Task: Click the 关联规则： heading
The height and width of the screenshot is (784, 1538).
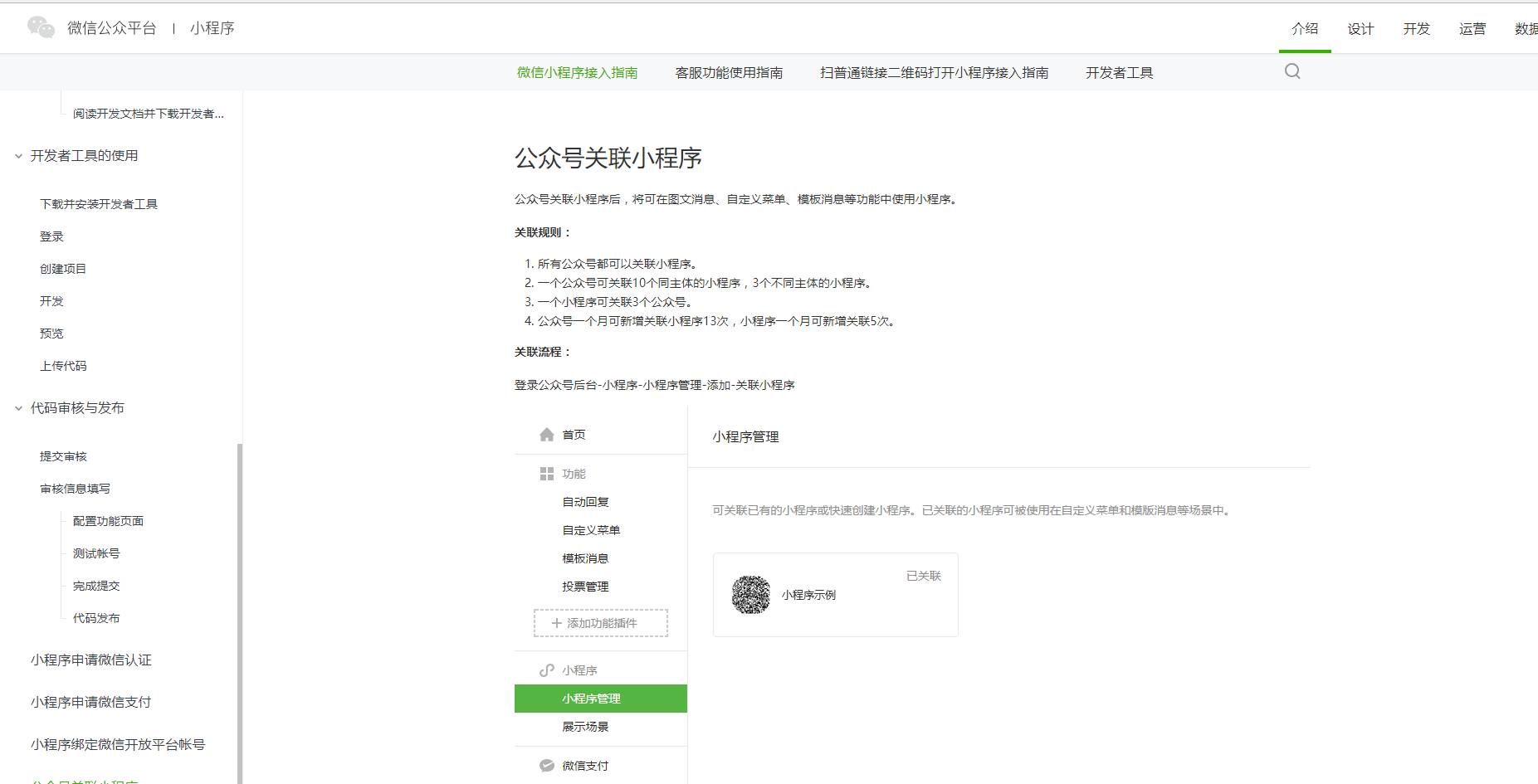Action: (x=544, y=232)
